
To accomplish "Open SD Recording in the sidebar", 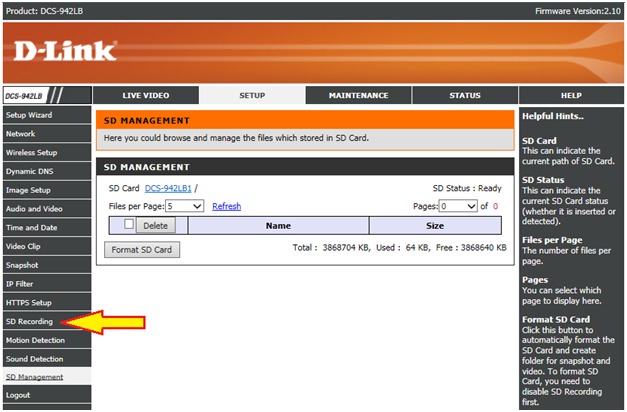I will [x=30, y=321].
